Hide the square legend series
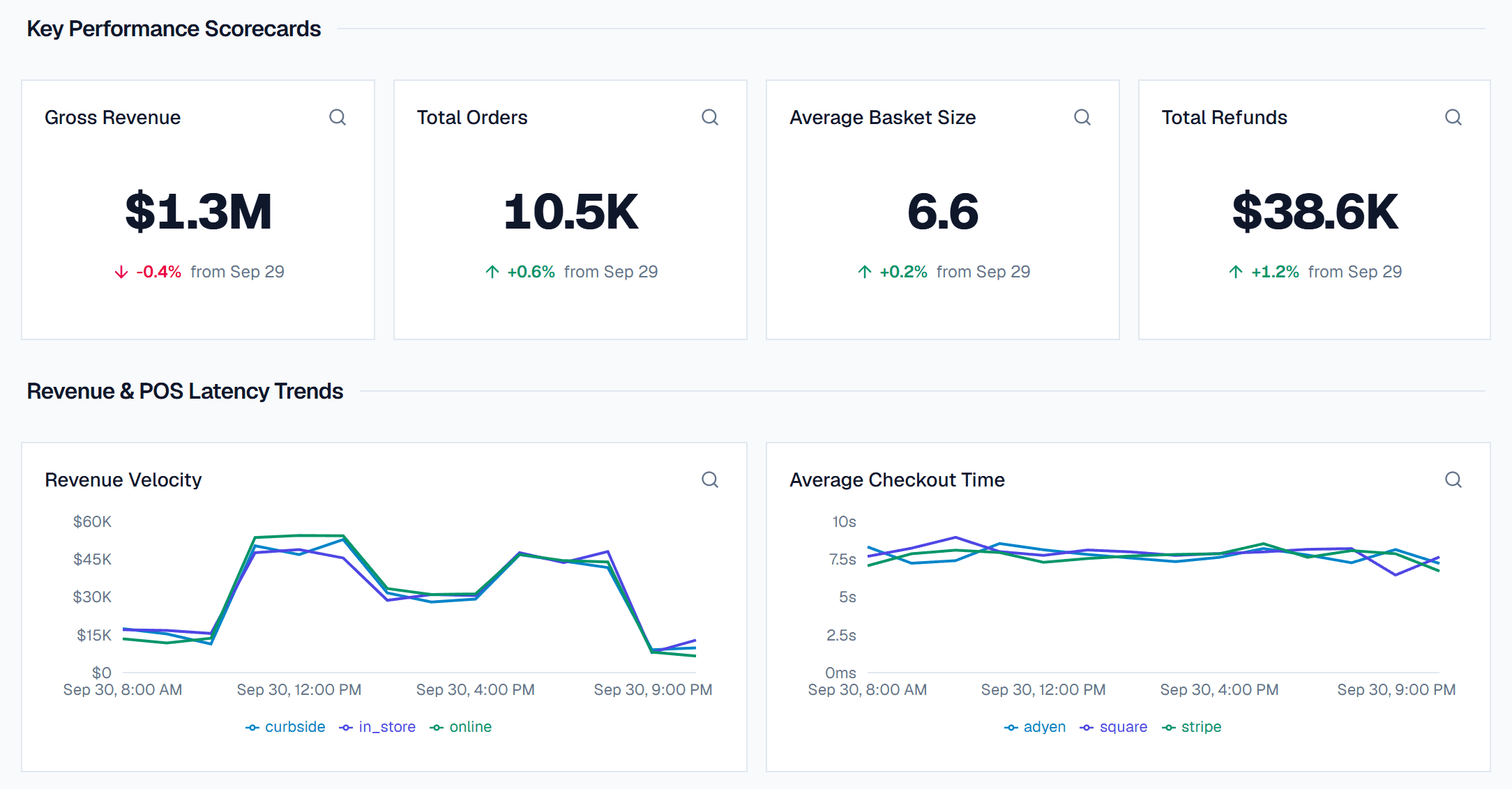Screen dimensions: 1512x789 [x=1114, y=727]
